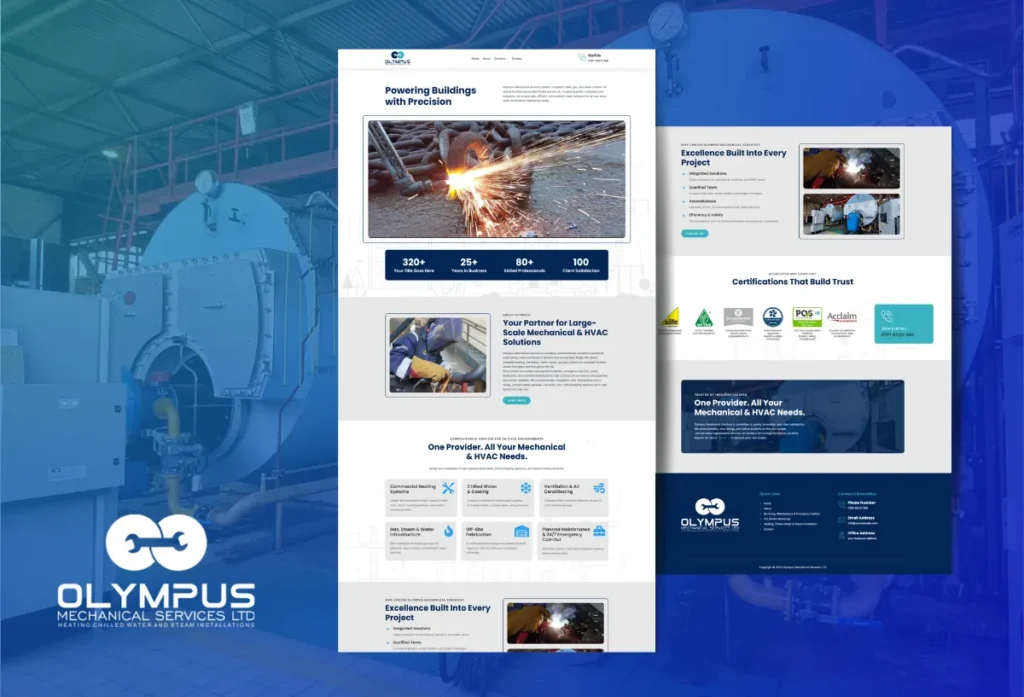Click the Gas, Steam & Water flame icon
This screenshot has height=697, width=1024.
coord(448,530)
